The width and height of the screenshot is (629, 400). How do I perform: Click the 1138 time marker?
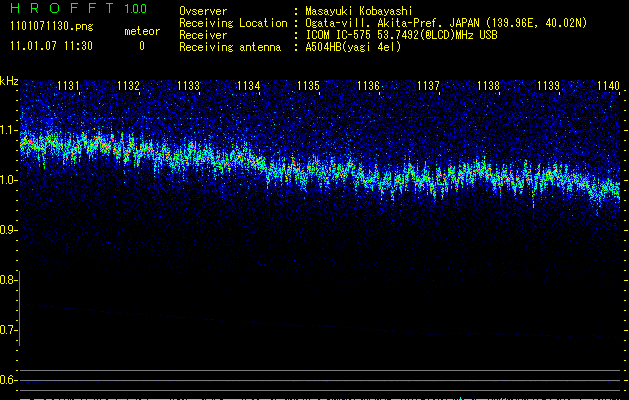tap(488, 87)
